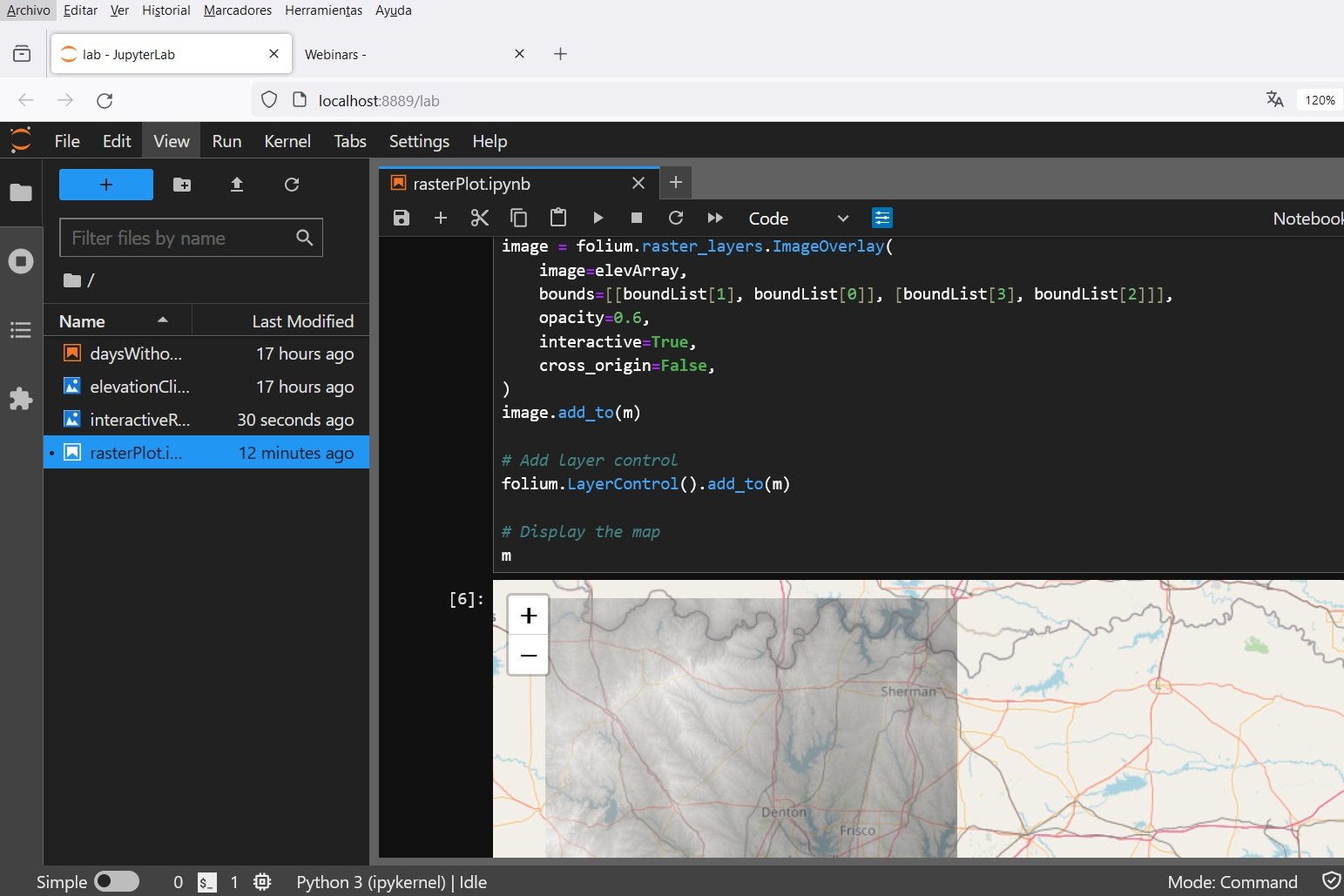Create a new folder in file browser
Viewport: 1344px width, 896px height.
[x=182, y=185]
